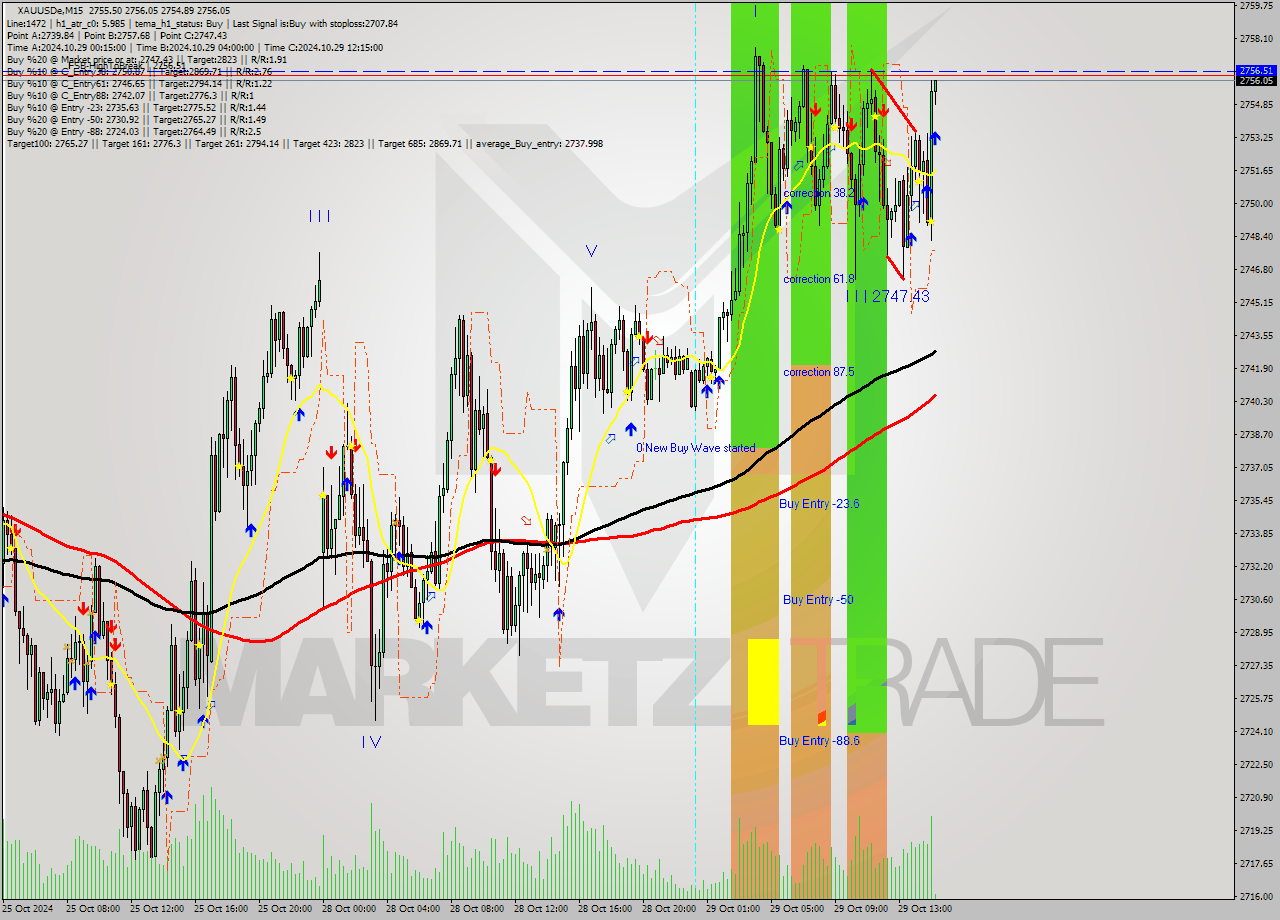Click the '28 Oct 08:00' time label
This screenshot has width=1280, height=920.
(x=476, y=909)
